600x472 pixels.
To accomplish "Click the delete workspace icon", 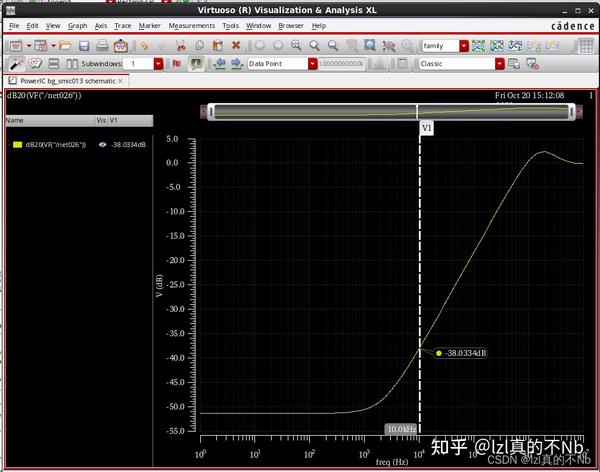I will [x=532, y=64].
